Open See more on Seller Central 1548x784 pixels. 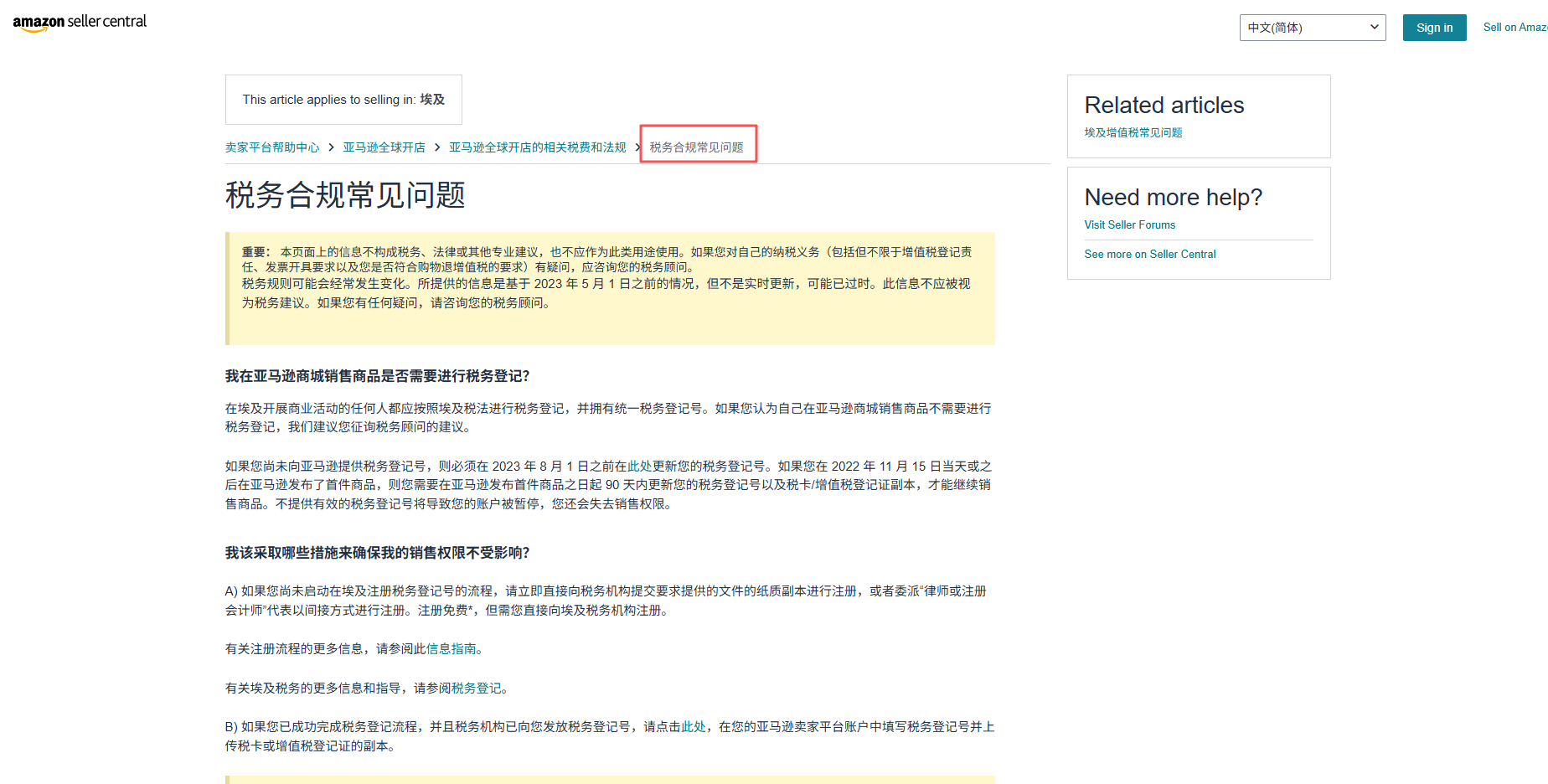[1150, 254]
